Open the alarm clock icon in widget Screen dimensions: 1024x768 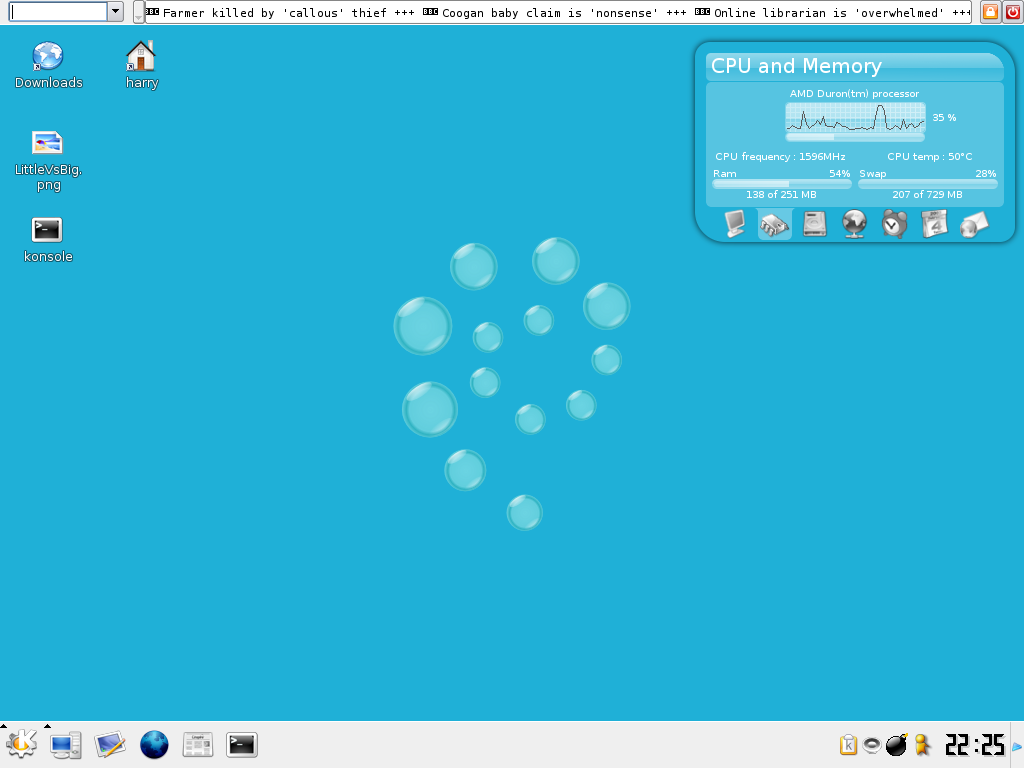coord(894,224)
